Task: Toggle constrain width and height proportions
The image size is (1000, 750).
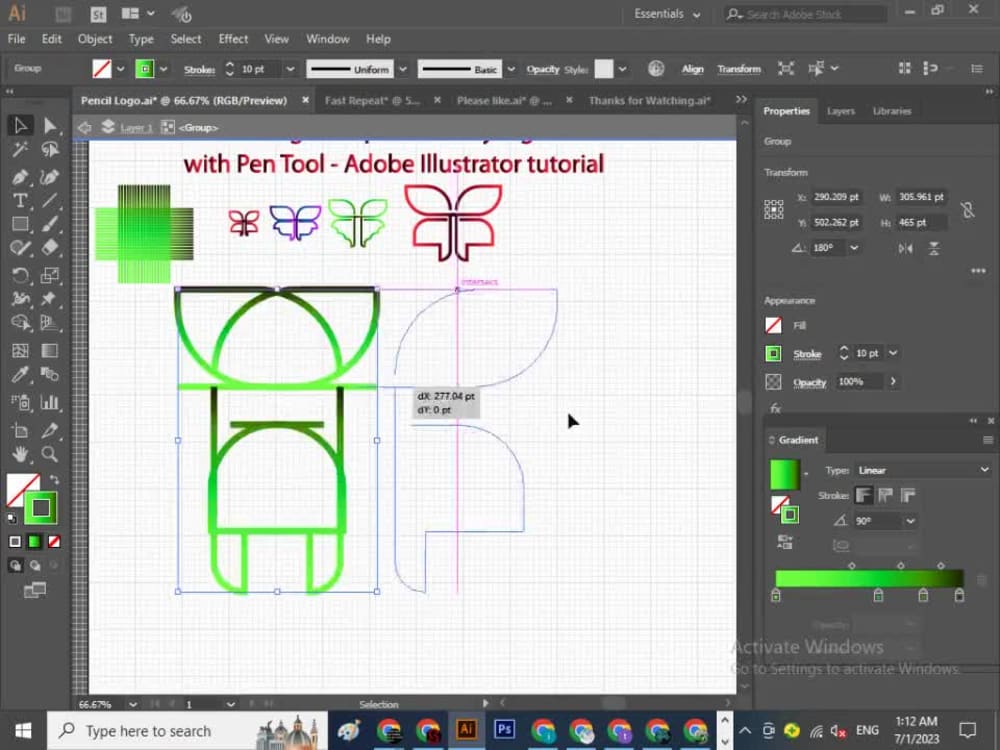Action: tap(967, 210)
